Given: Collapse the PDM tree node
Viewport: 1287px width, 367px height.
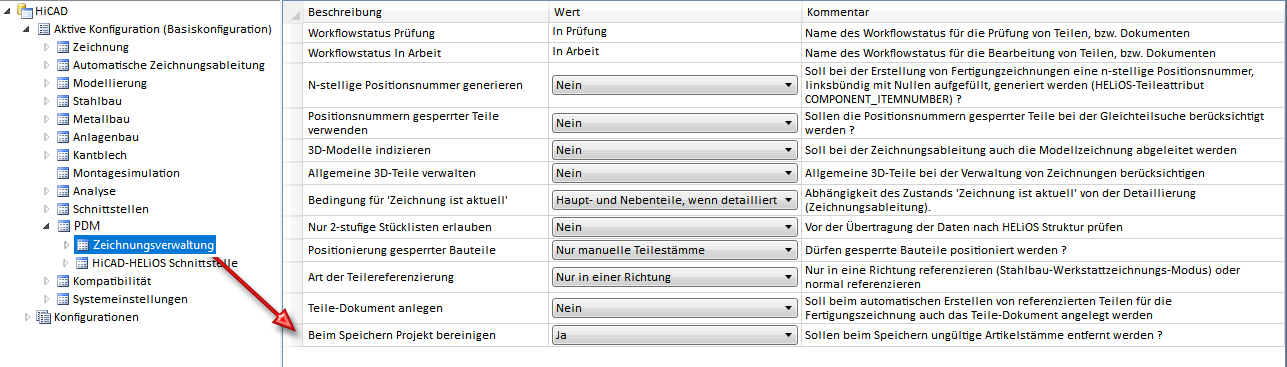Looking at the screenshot, I should click(45, 227).
